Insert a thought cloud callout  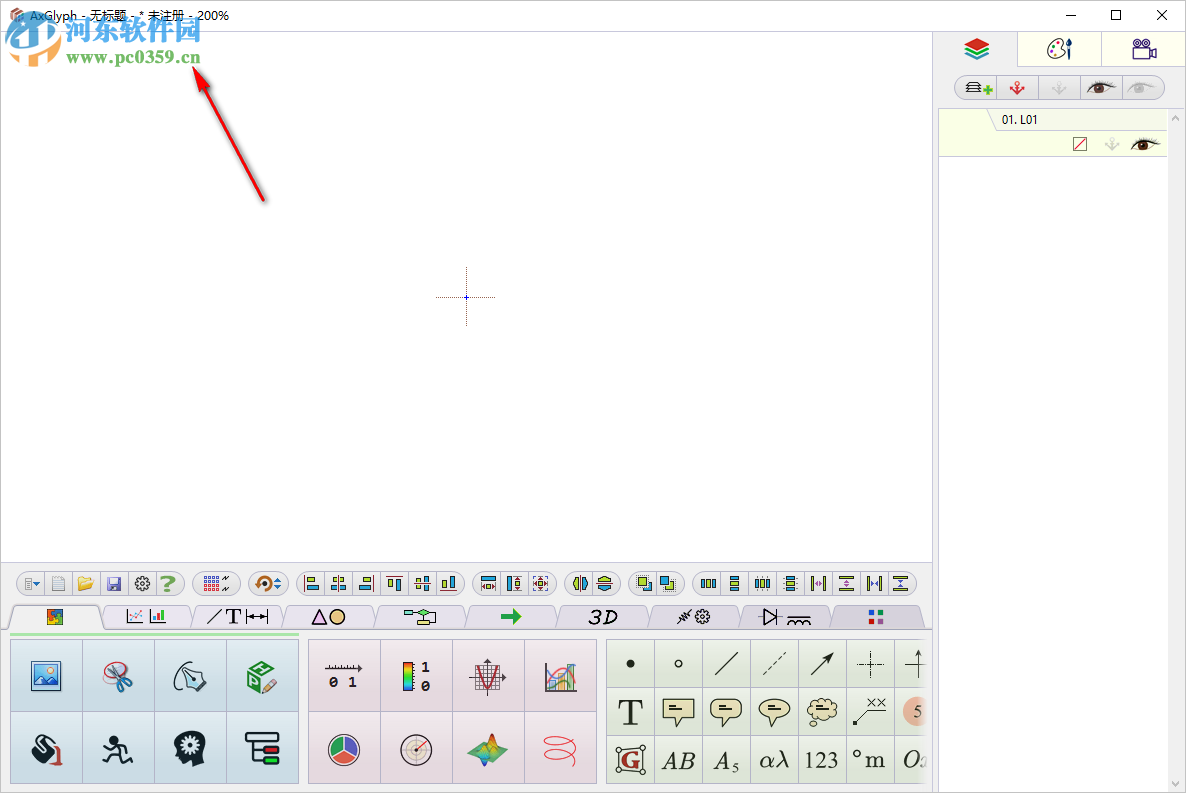click(822, 711)
